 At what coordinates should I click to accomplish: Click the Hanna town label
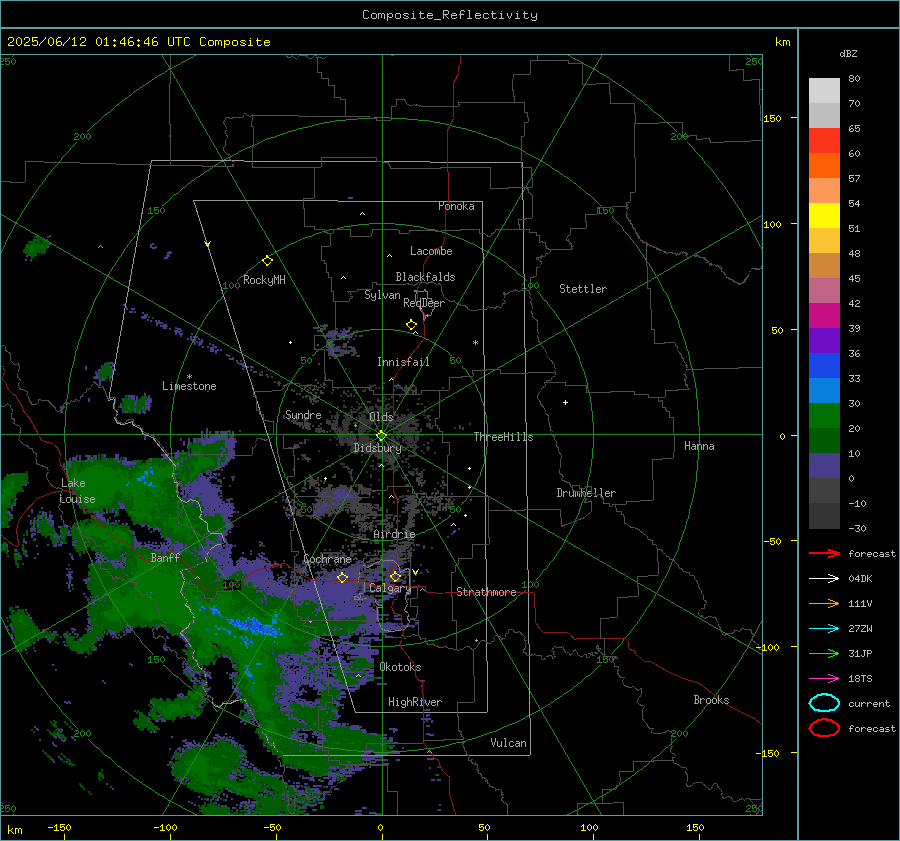[699, 446]
